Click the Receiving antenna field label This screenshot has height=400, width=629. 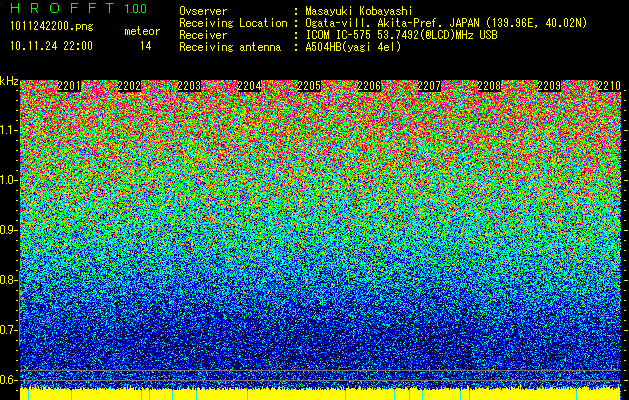[230, 47]
